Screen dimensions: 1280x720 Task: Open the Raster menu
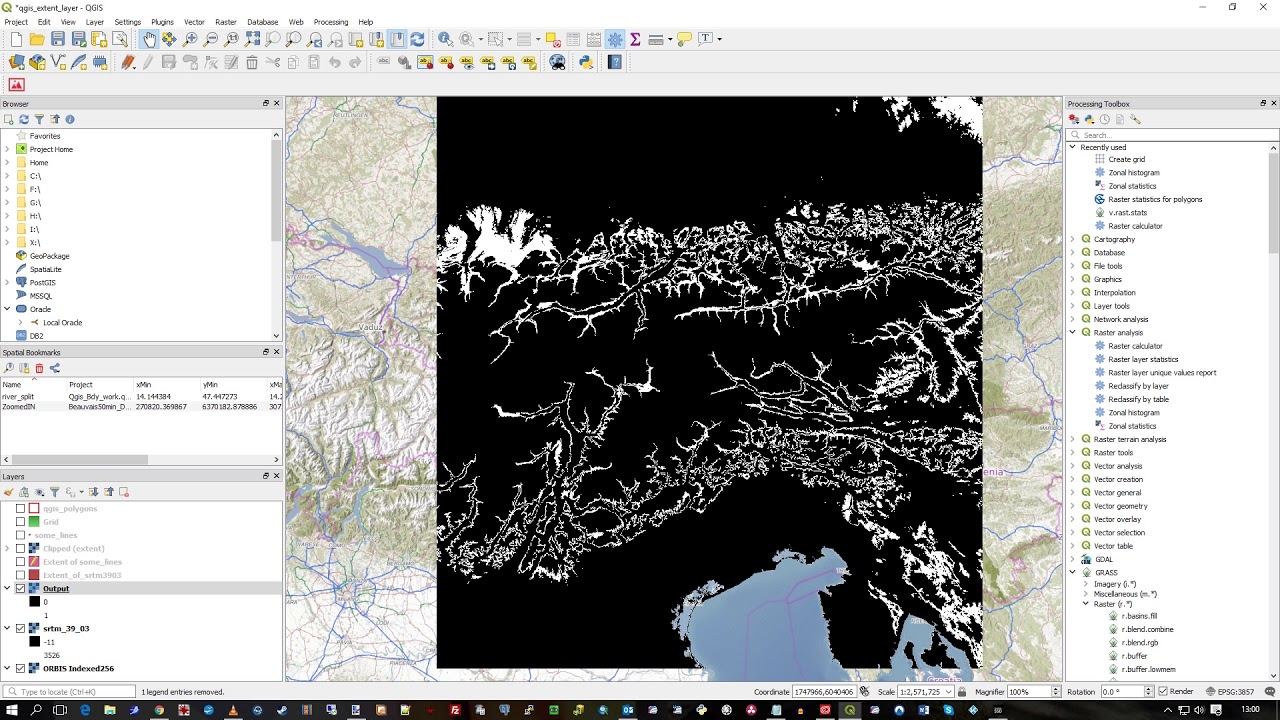pyautogui.click(x=226, y=22)
